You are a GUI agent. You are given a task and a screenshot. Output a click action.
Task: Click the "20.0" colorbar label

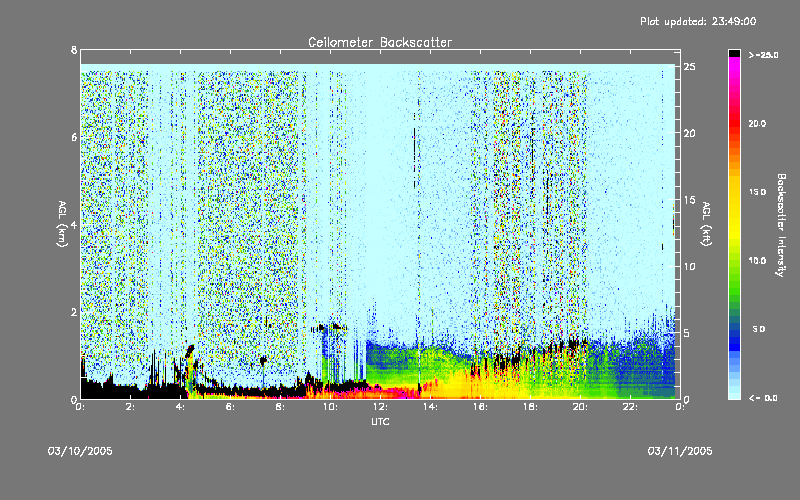(x=757, y=123)
